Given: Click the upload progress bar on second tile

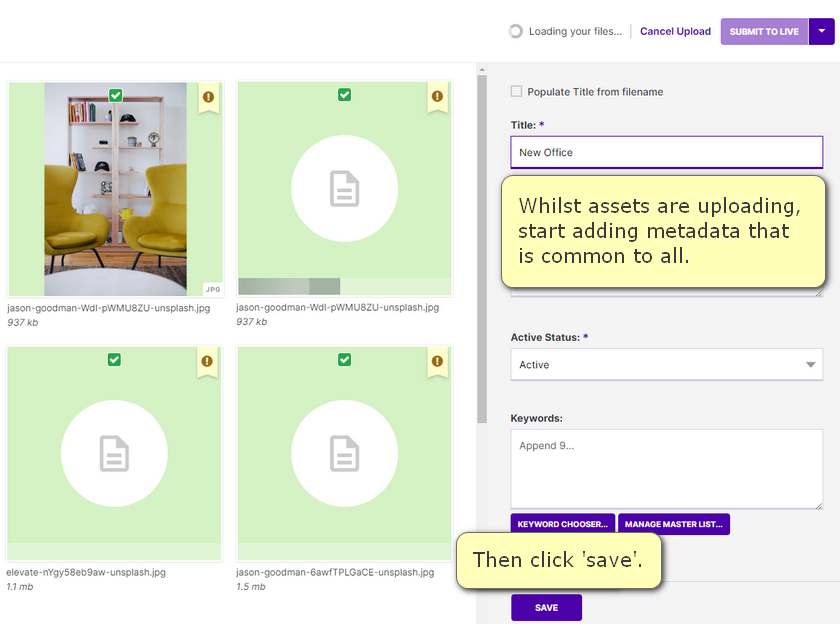Looking at the screenshot, I should tap(344, 286).
